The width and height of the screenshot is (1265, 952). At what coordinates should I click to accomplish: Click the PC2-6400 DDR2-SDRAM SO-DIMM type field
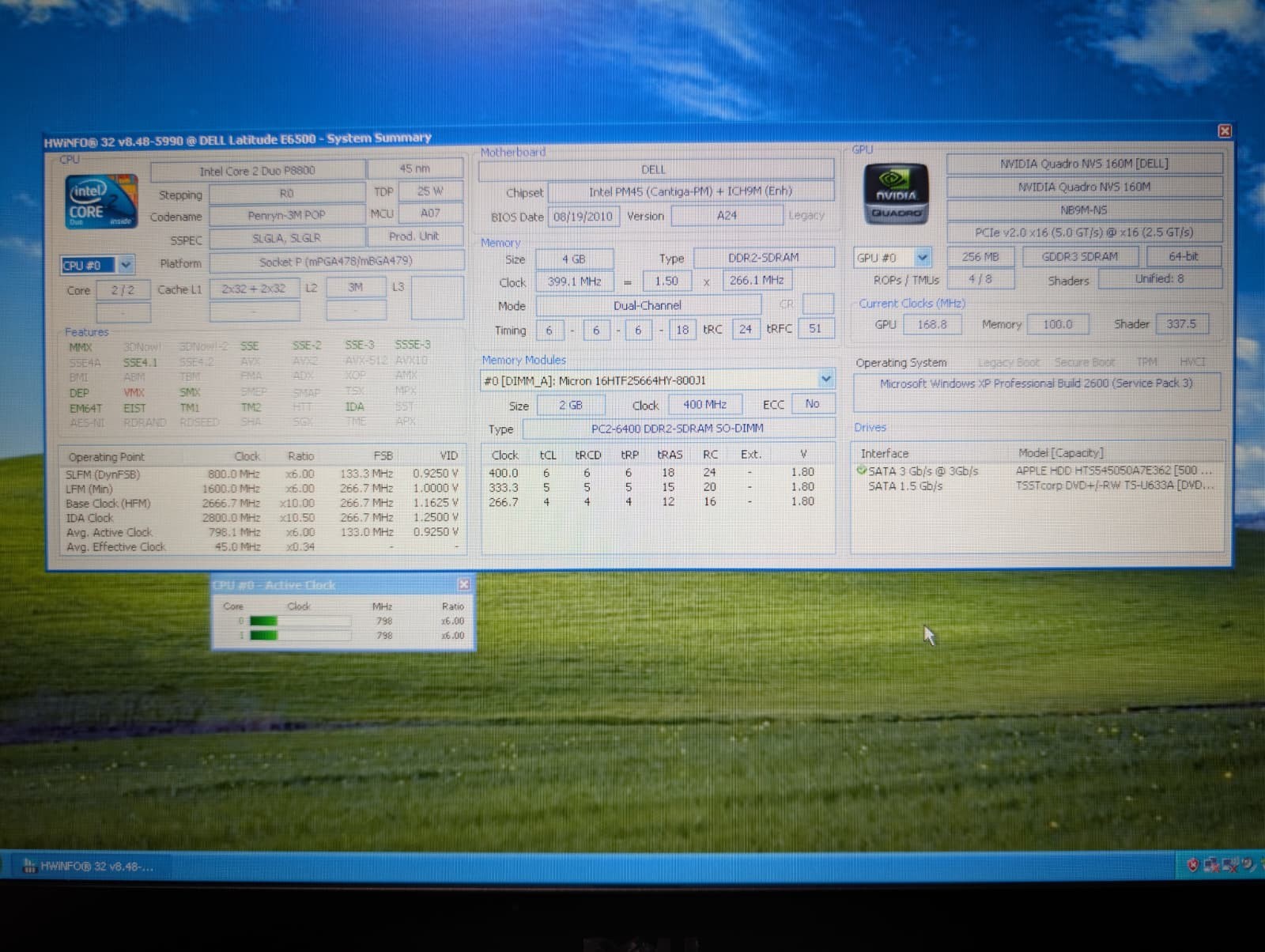click(x=678, y=428)
